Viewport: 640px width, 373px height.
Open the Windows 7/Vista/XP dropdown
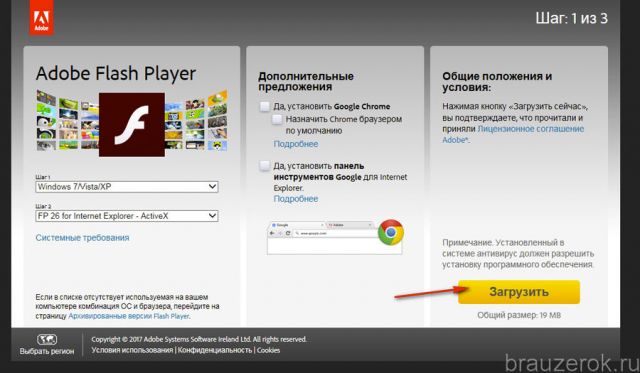click(x=127, y=187)
